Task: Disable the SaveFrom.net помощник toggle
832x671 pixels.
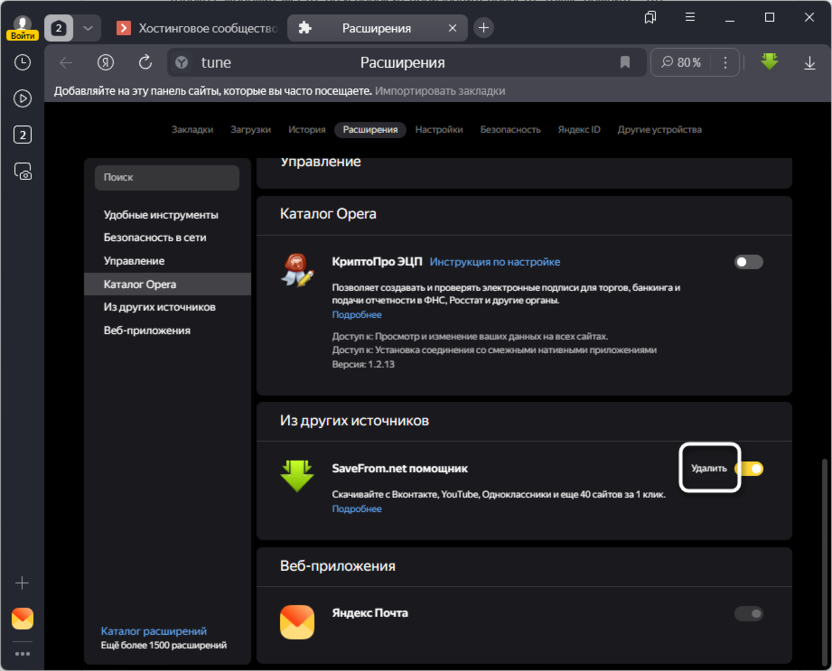Action: pyautogui.click(x=749, y=468)
